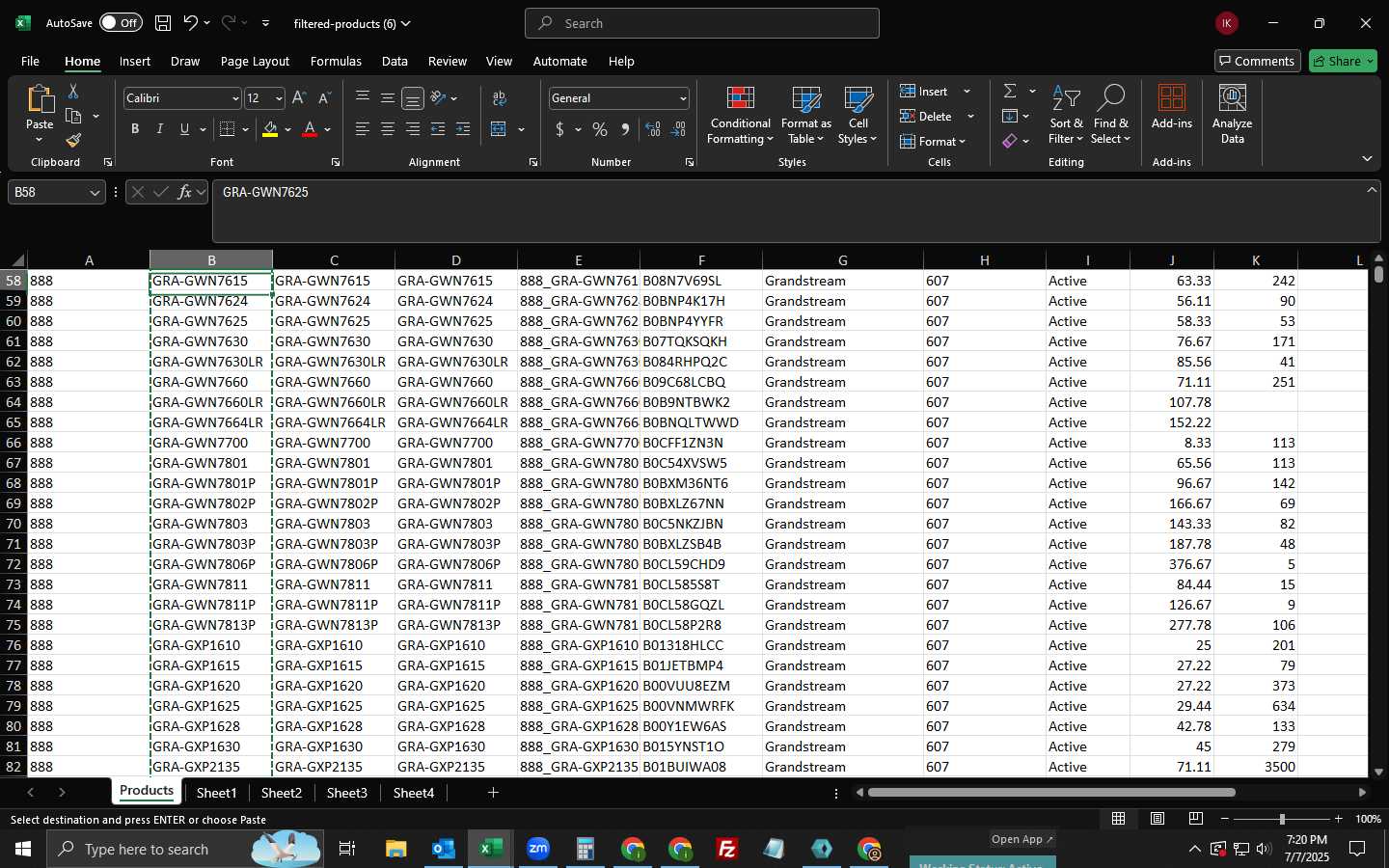Open Format as Table dropdown
Screen dimensions: 1389x868
click(x=805, y=115)
